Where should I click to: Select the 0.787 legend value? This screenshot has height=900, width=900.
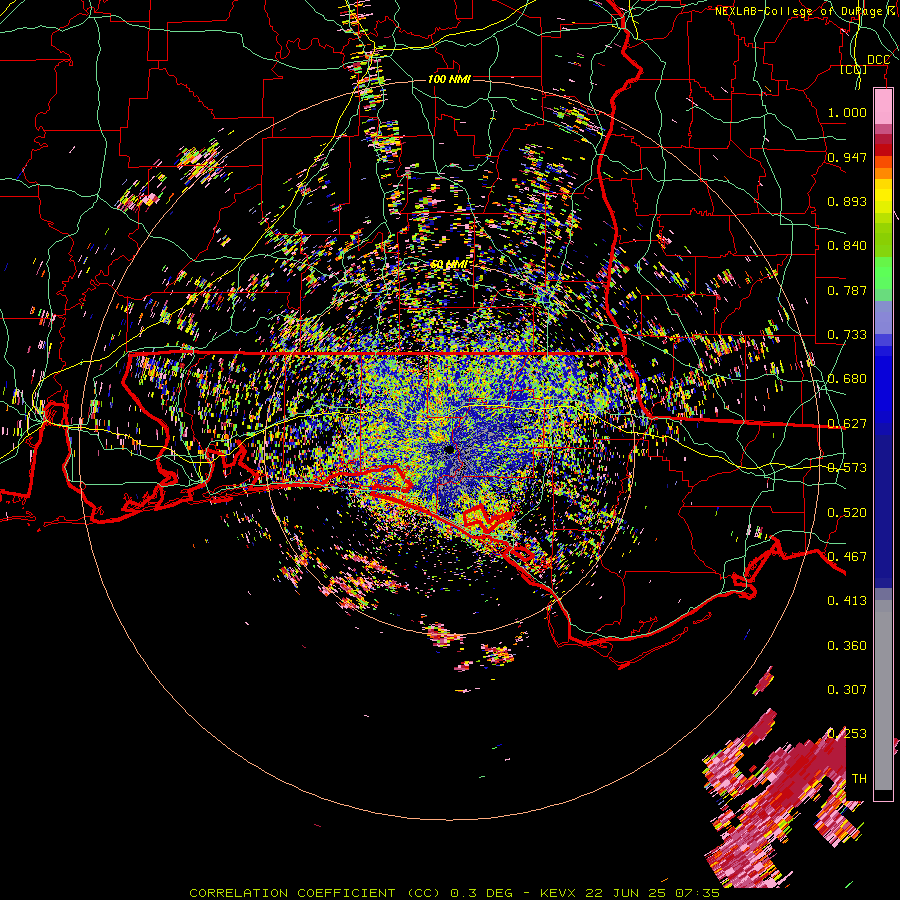pyautogui.click(x=847, y=290)
